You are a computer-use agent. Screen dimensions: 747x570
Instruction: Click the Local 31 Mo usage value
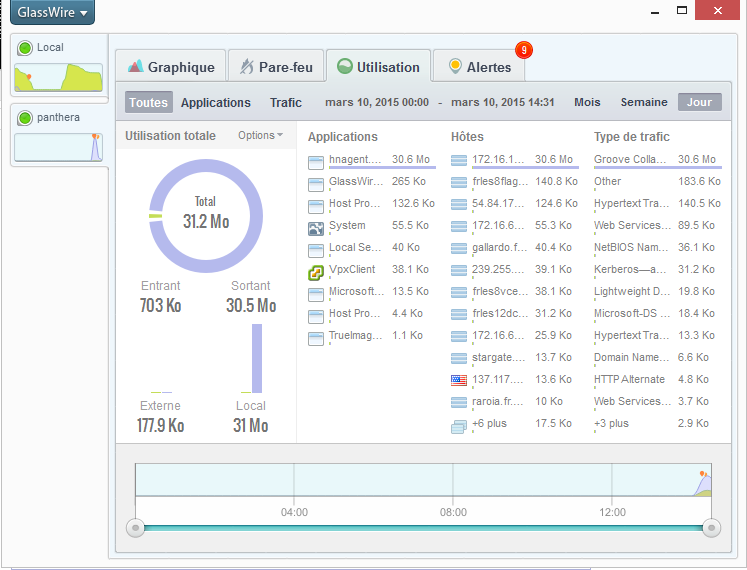click(x=251, y=425)
